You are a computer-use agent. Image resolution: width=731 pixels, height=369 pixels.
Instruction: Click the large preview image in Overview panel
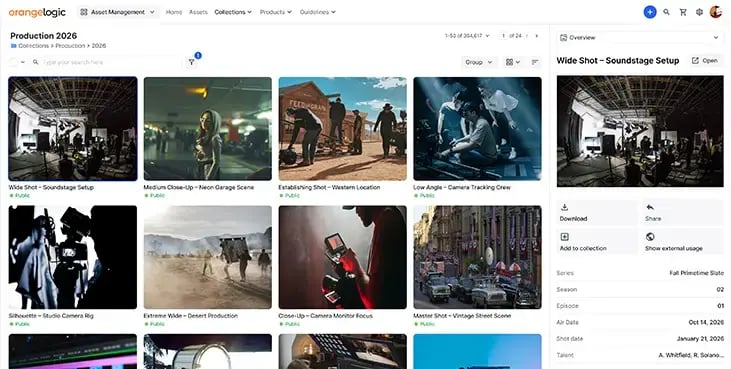(640, 131)
